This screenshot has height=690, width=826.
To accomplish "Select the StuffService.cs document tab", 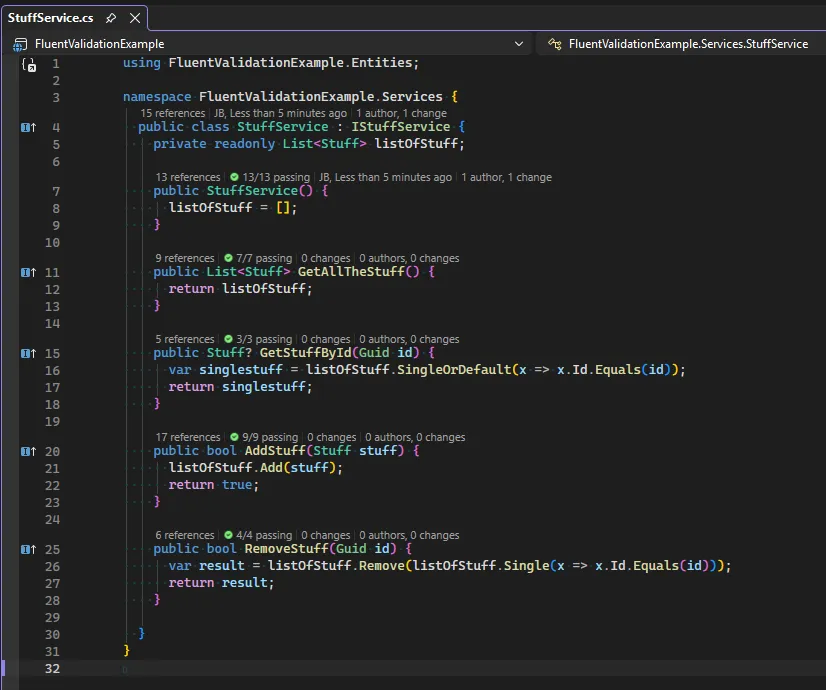I will point(52,18).
